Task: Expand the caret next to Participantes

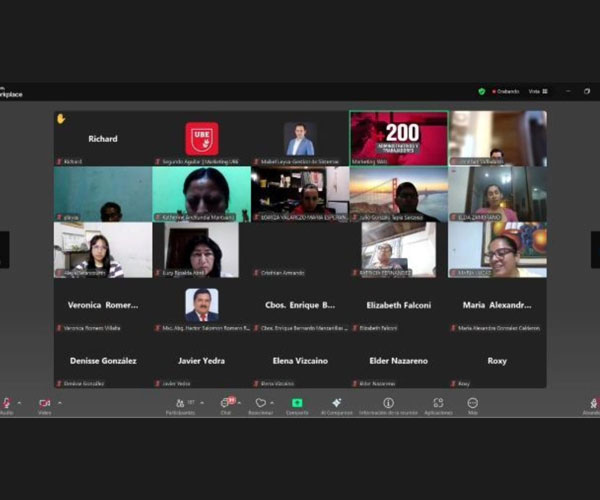Action: 202,403
